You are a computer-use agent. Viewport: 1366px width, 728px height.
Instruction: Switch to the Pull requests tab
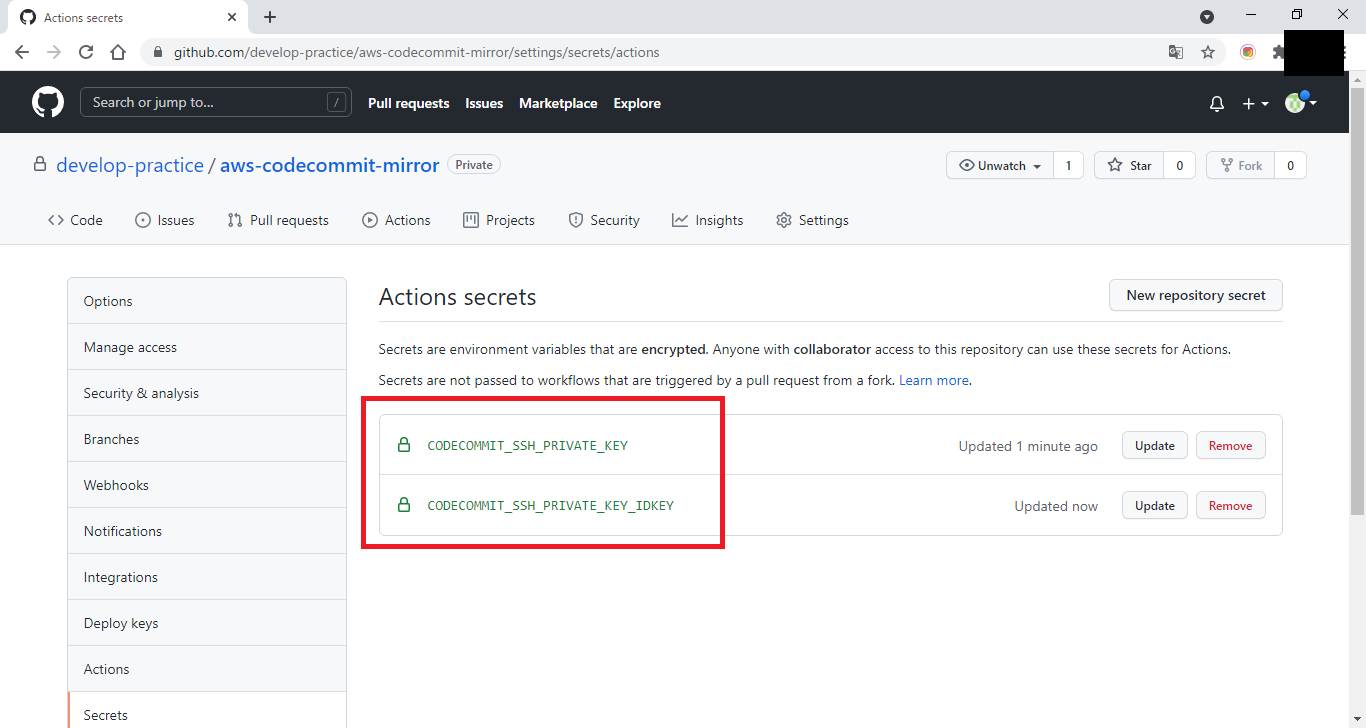[x=408, y=102]
